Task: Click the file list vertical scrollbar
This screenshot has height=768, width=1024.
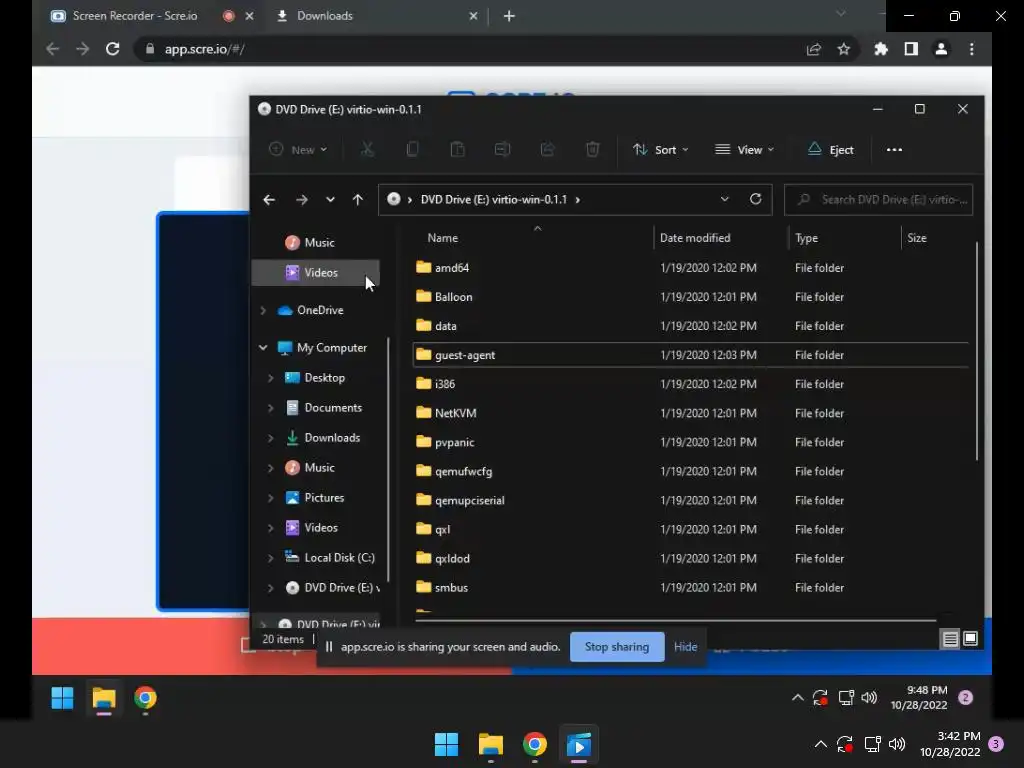Action: pos(977,351)
